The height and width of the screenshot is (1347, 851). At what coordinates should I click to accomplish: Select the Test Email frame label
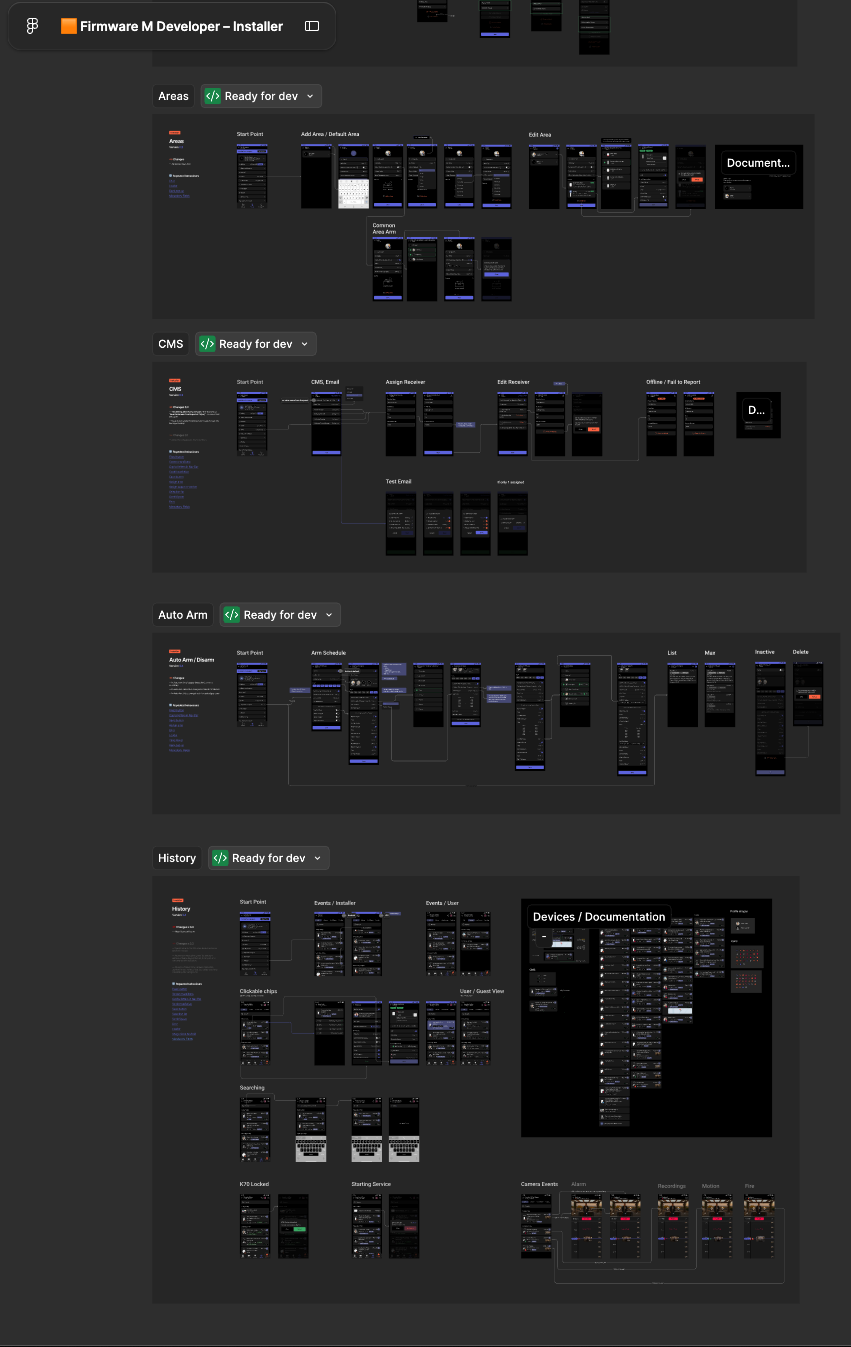coord(399,482)
